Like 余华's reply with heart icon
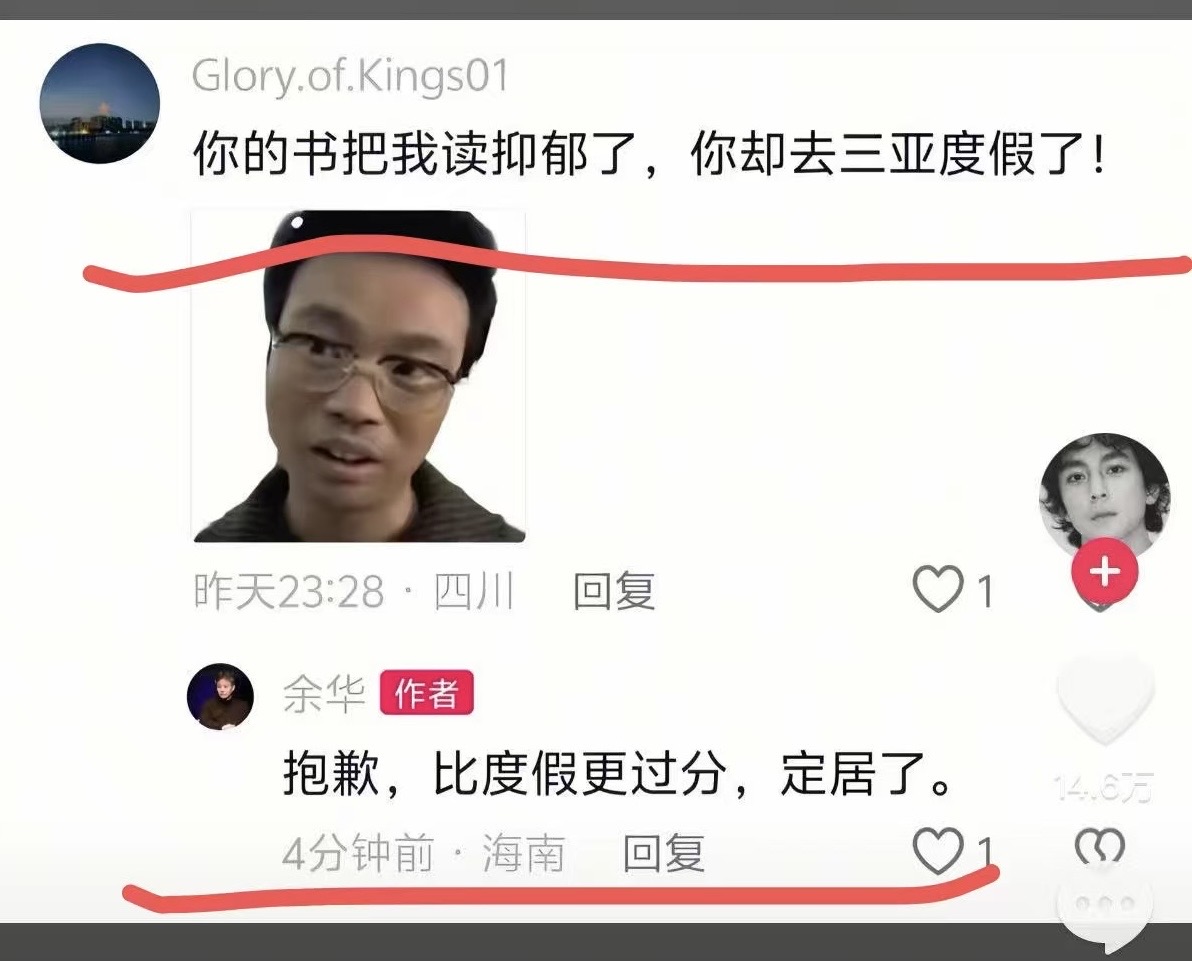The height and width of the screenshot is (961, 1192). (937, 851)
